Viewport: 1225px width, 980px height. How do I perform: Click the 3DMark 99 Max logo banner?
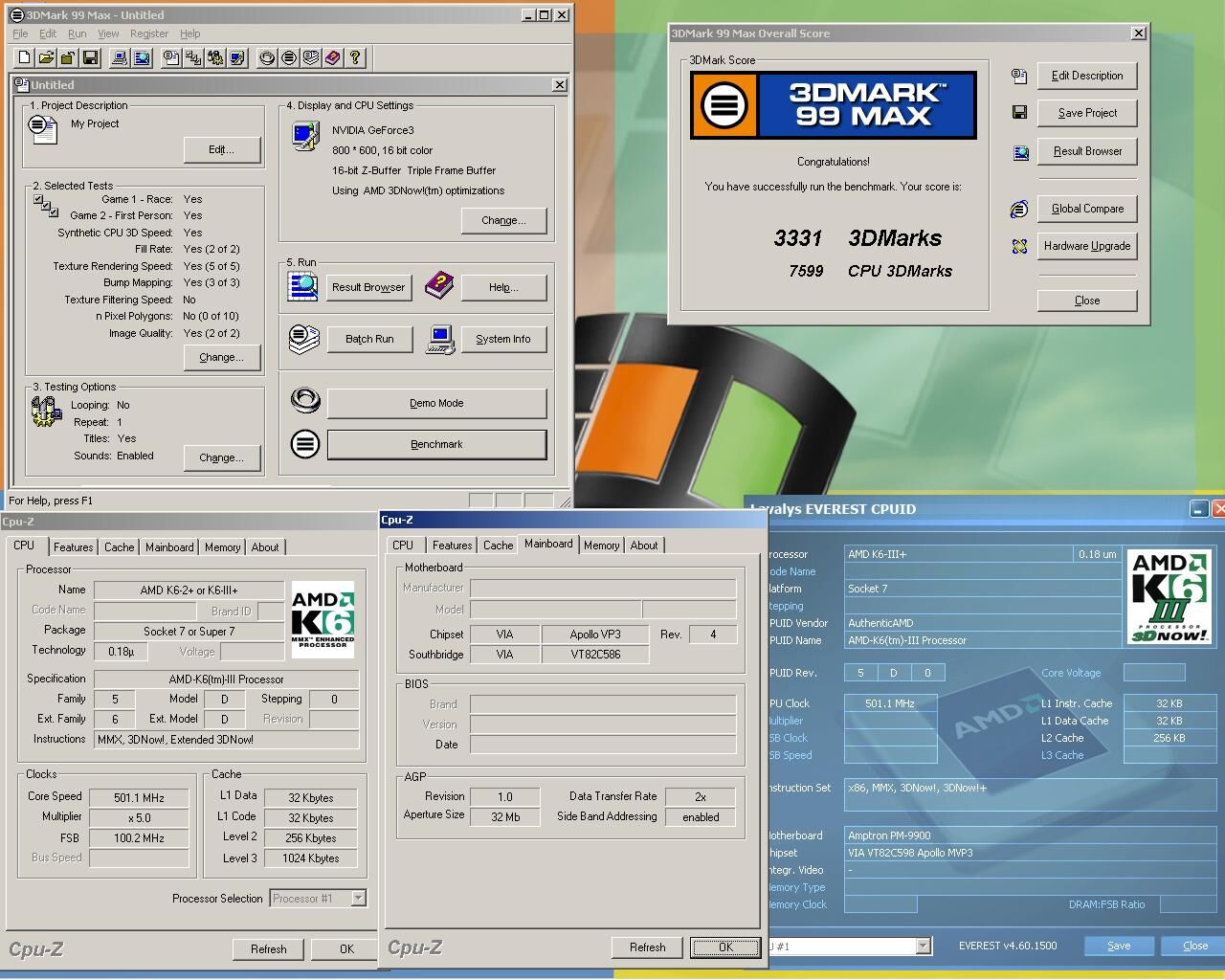833,104
